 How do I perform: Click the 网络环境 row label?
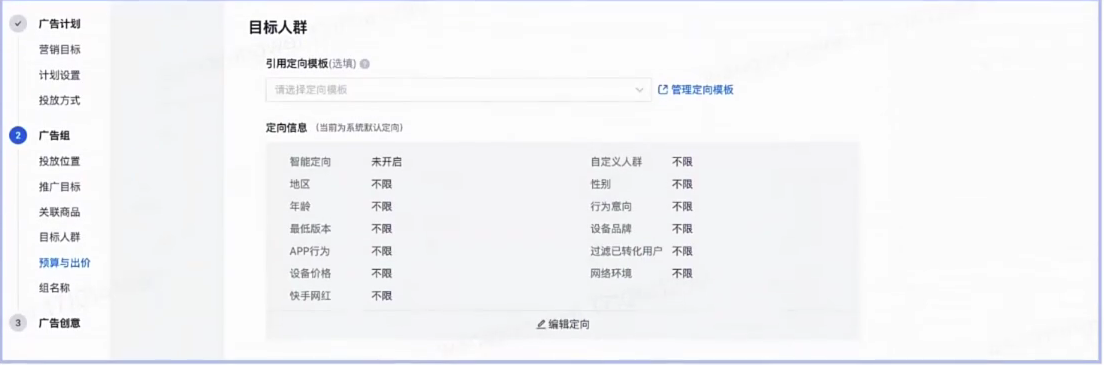coord(611,273)
